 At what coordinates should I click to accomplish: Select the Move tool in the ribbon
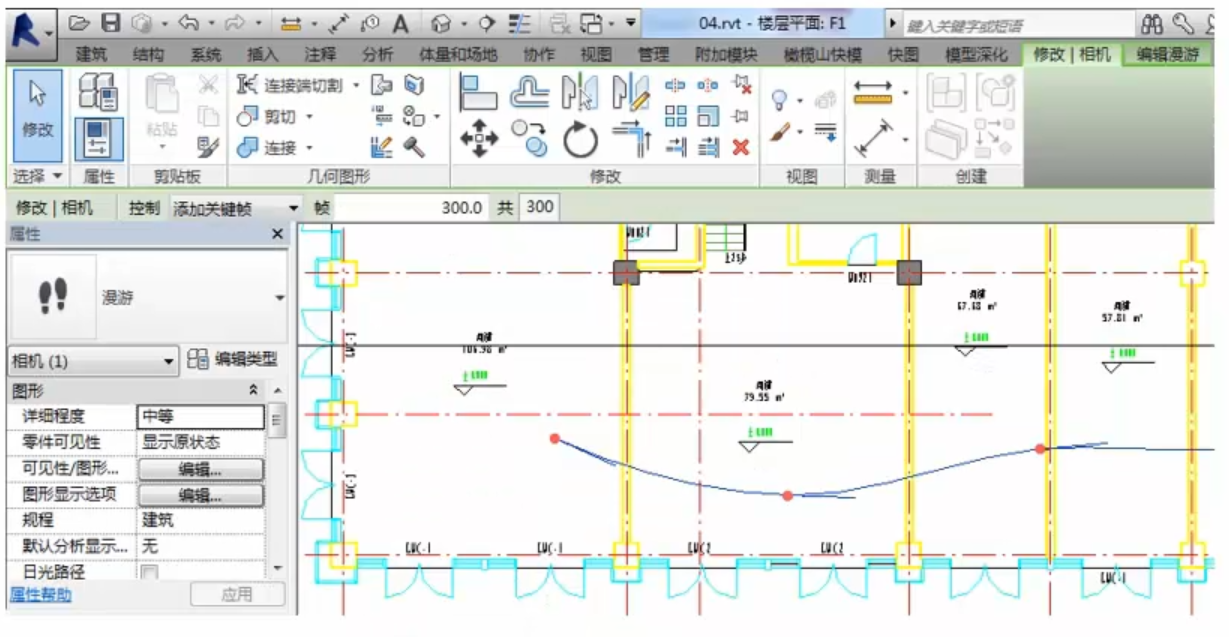(x=478, y=139)
